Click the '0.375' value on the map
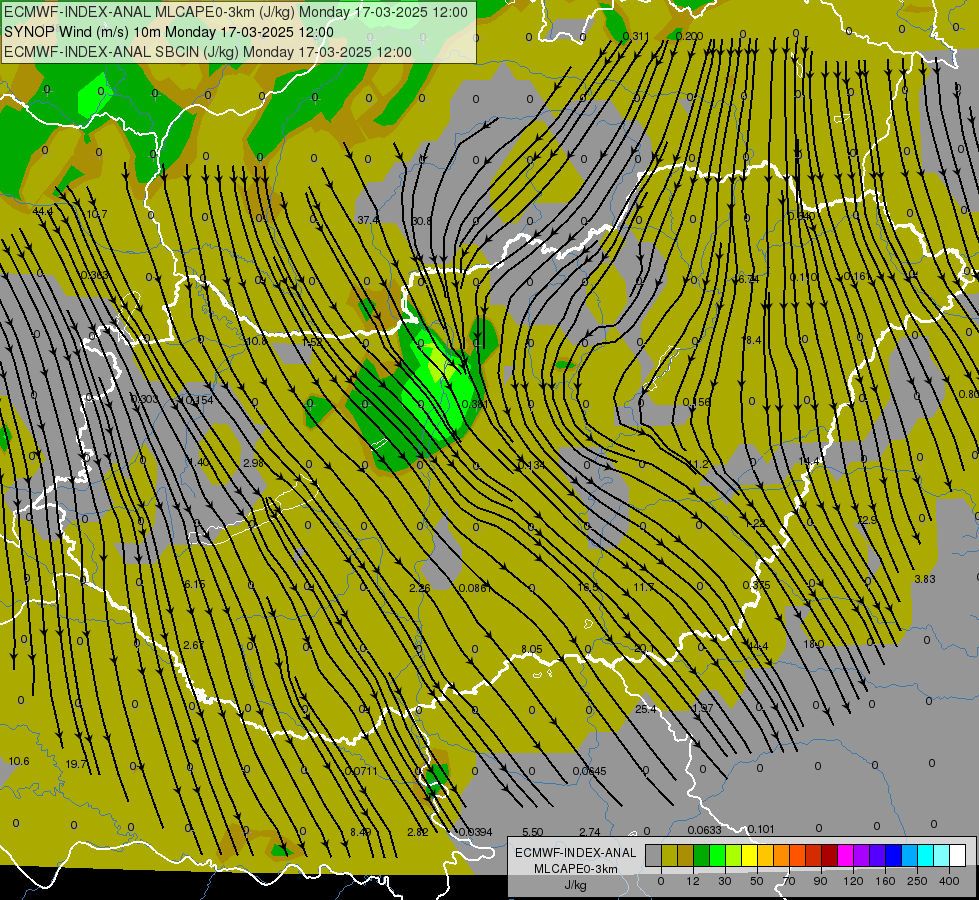Viewport: 979px width, 900px height. (x=756, y=585)
